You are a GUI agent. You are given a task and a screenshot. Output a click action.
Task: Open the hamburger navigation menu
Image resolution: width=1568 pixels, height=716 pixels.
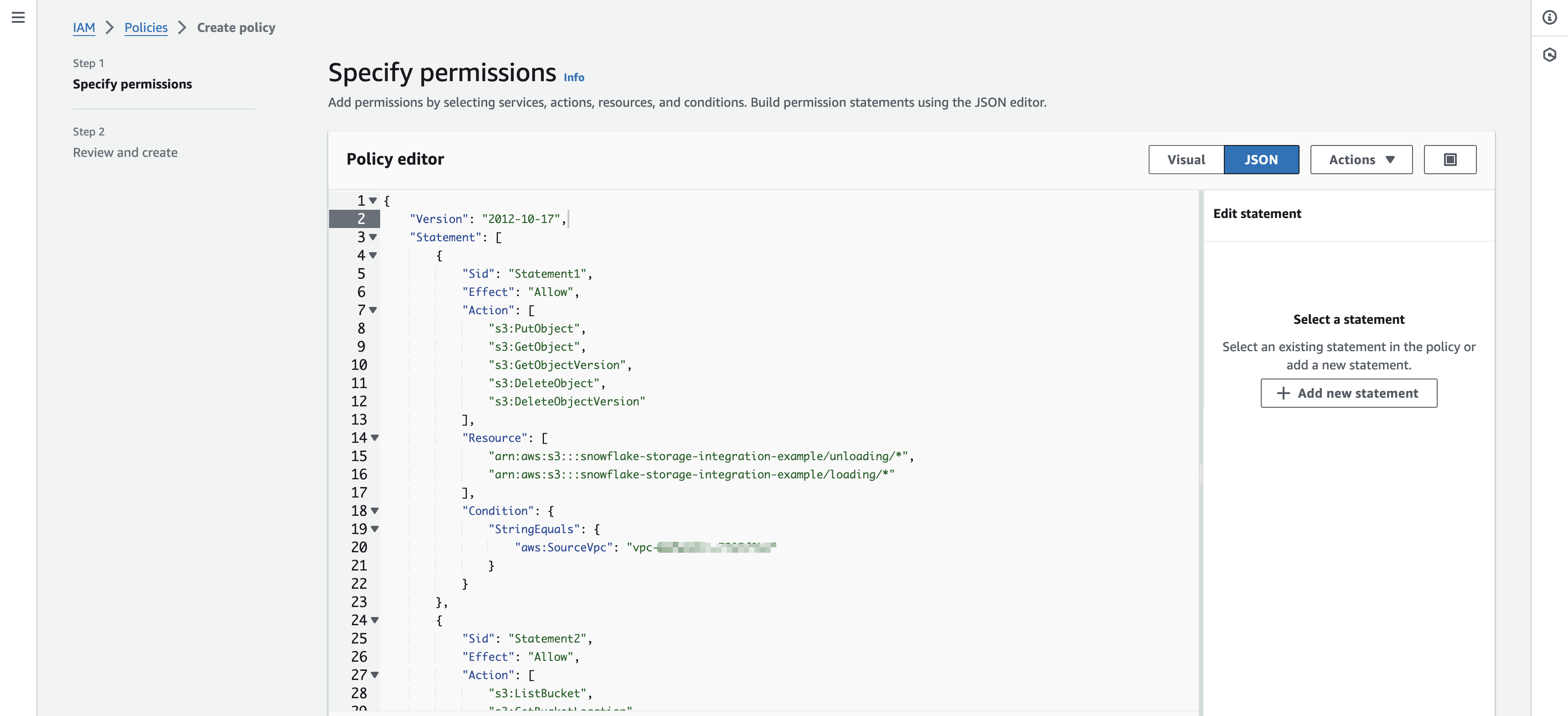tap(18, 18)
